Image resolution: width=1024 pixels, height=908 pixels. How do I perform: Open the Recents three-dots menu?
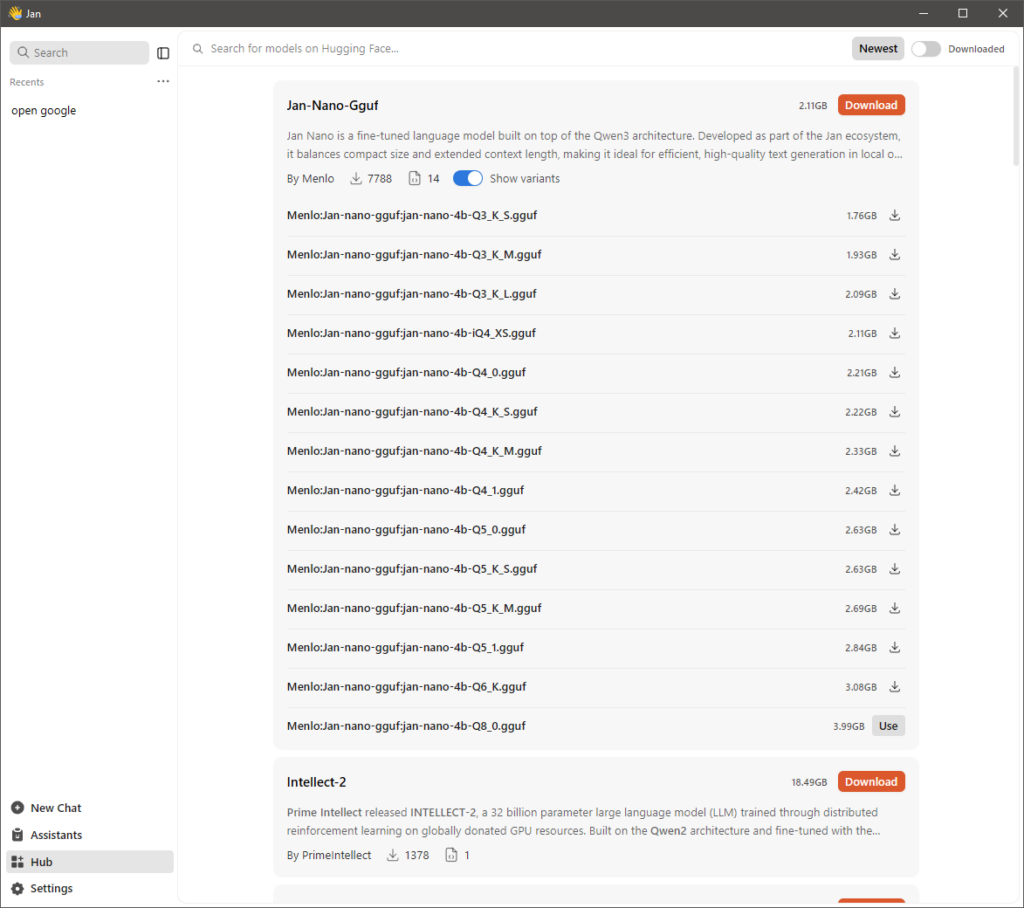(x=163, y=82)
